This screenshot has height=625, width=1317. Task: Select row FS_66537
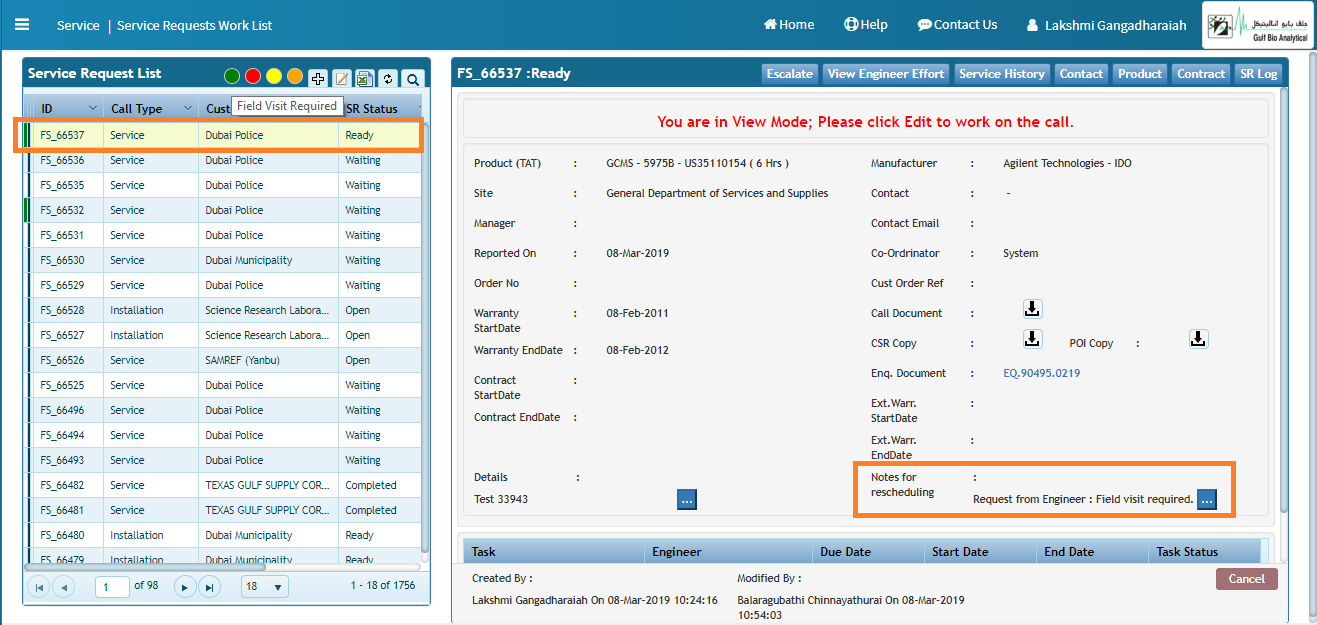(222, 135)
